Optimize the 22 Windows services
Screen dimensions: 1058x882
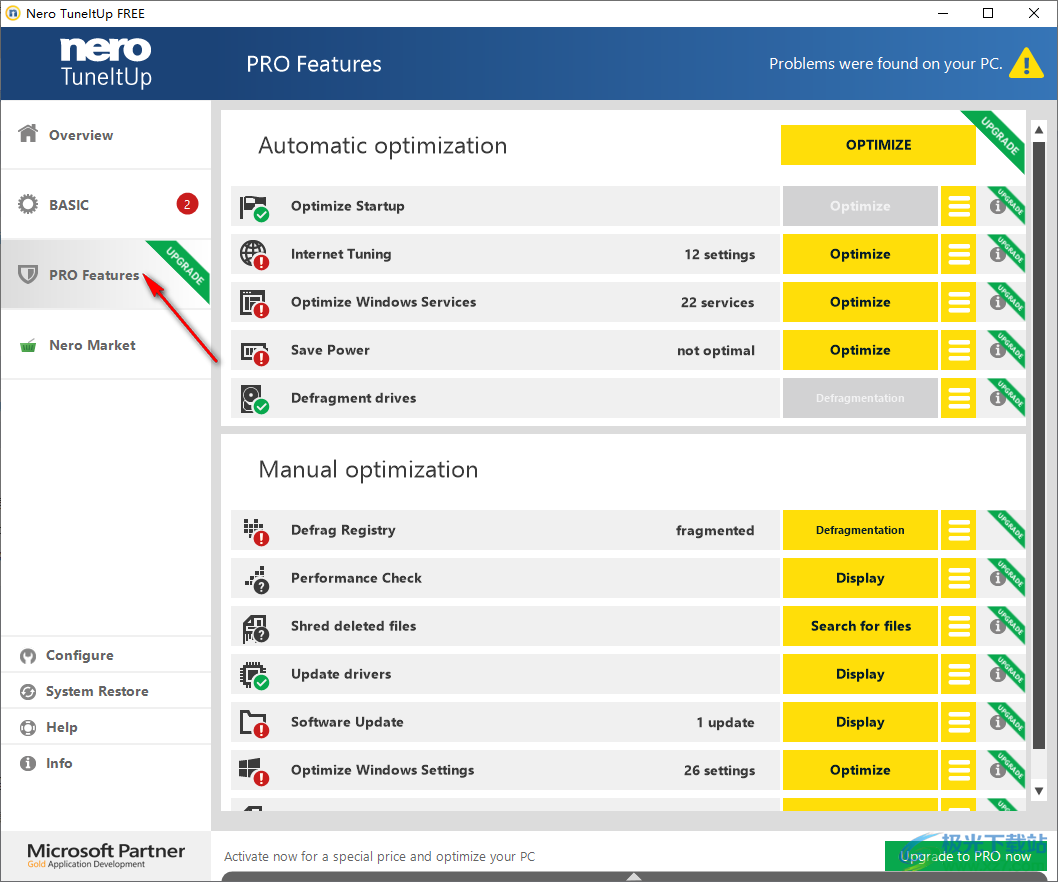(x=860, y=302)
